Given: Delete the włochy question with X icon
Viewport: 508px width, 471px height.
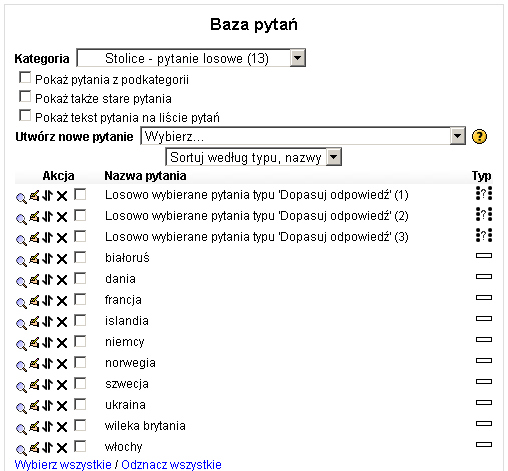Looking at the screenshot, I should 62,448.
